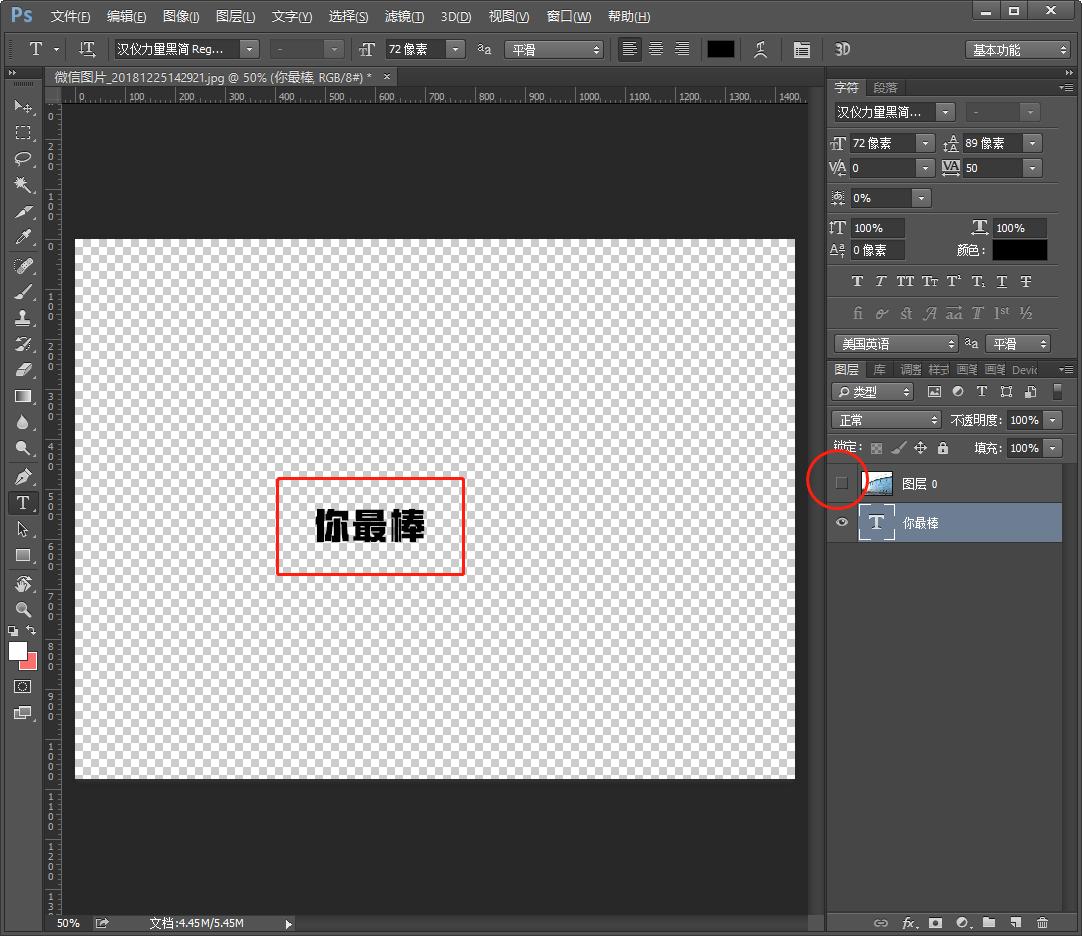Click the trash icon to delete the layer

coord(1042,923)
